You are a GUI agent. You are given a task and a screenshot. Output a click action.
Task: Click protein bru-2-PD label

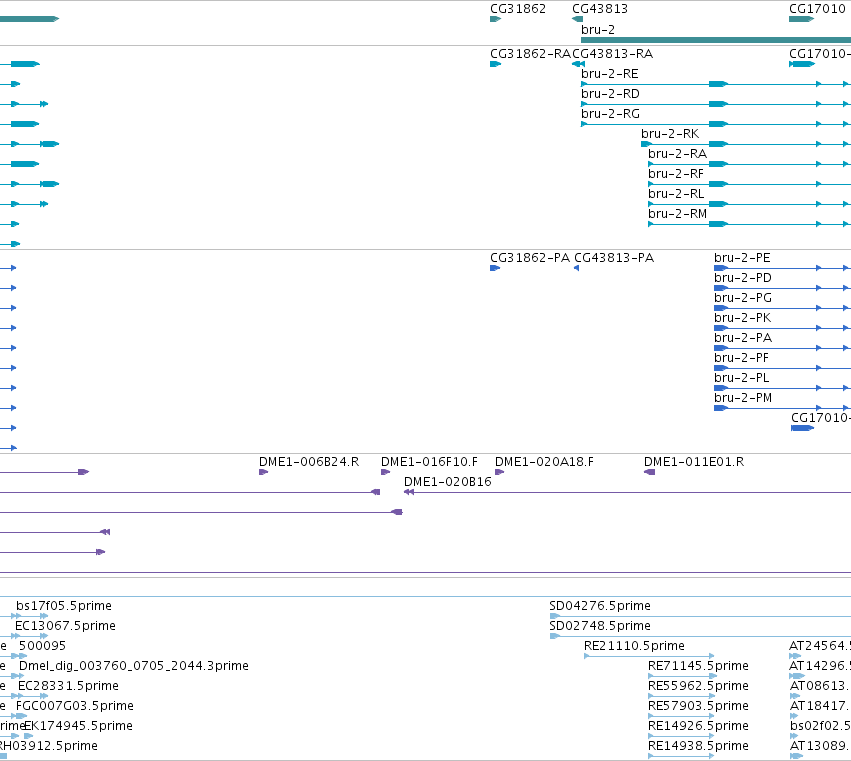click(x=743, y=278)
